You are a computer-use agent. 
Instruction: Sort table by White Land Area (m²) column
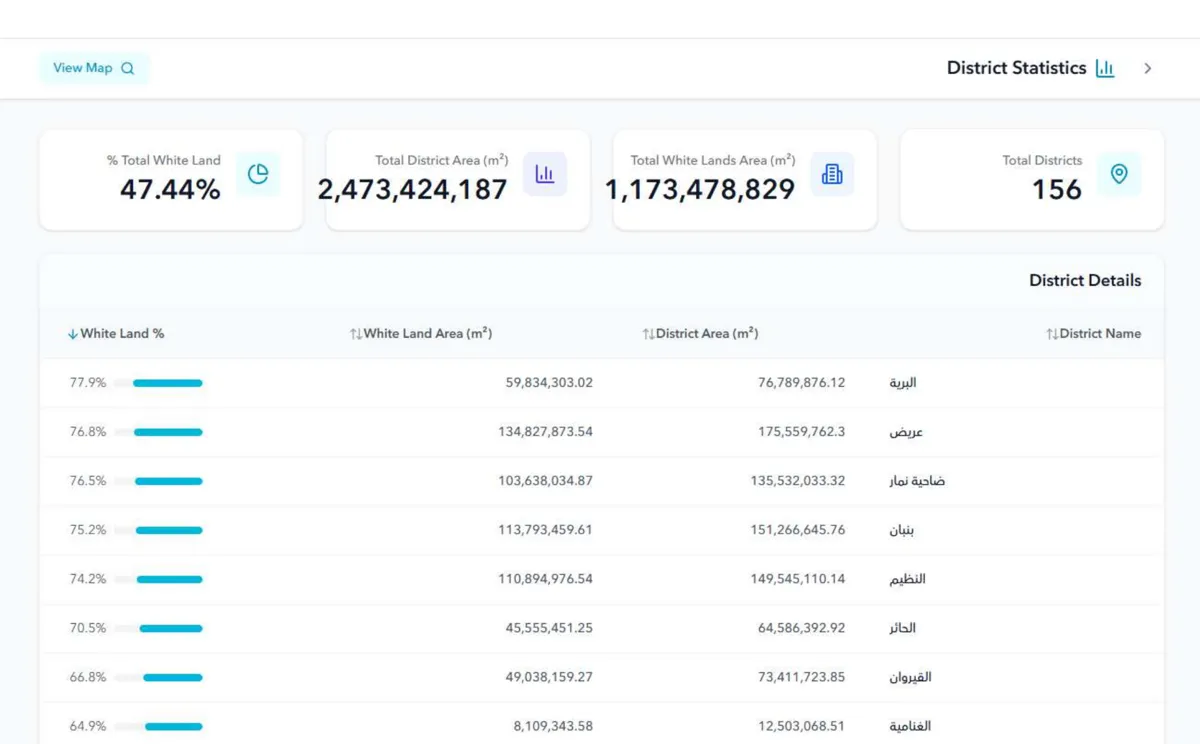coord(421,333)
